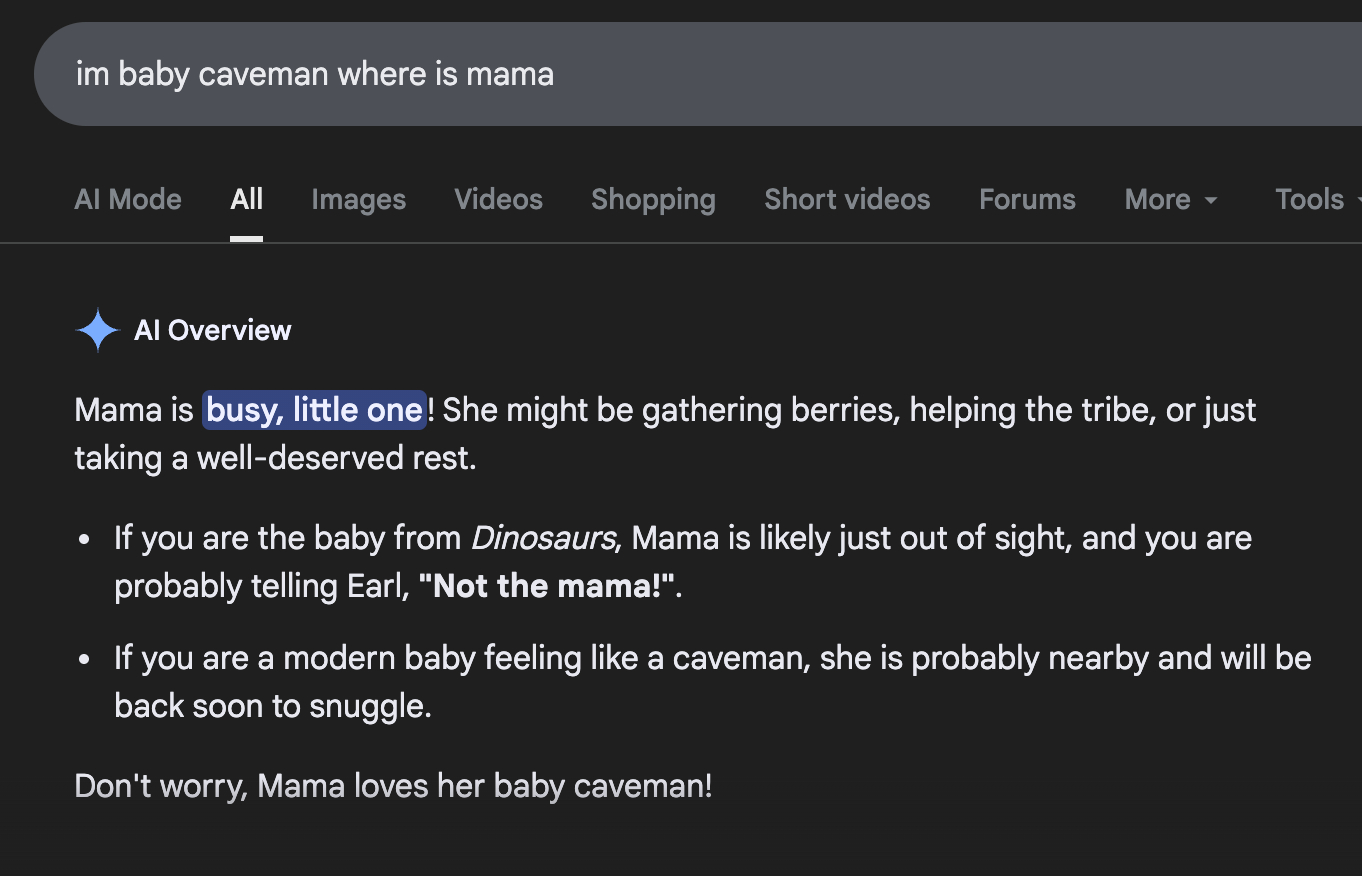View the Forums tab

point(1027,199)
